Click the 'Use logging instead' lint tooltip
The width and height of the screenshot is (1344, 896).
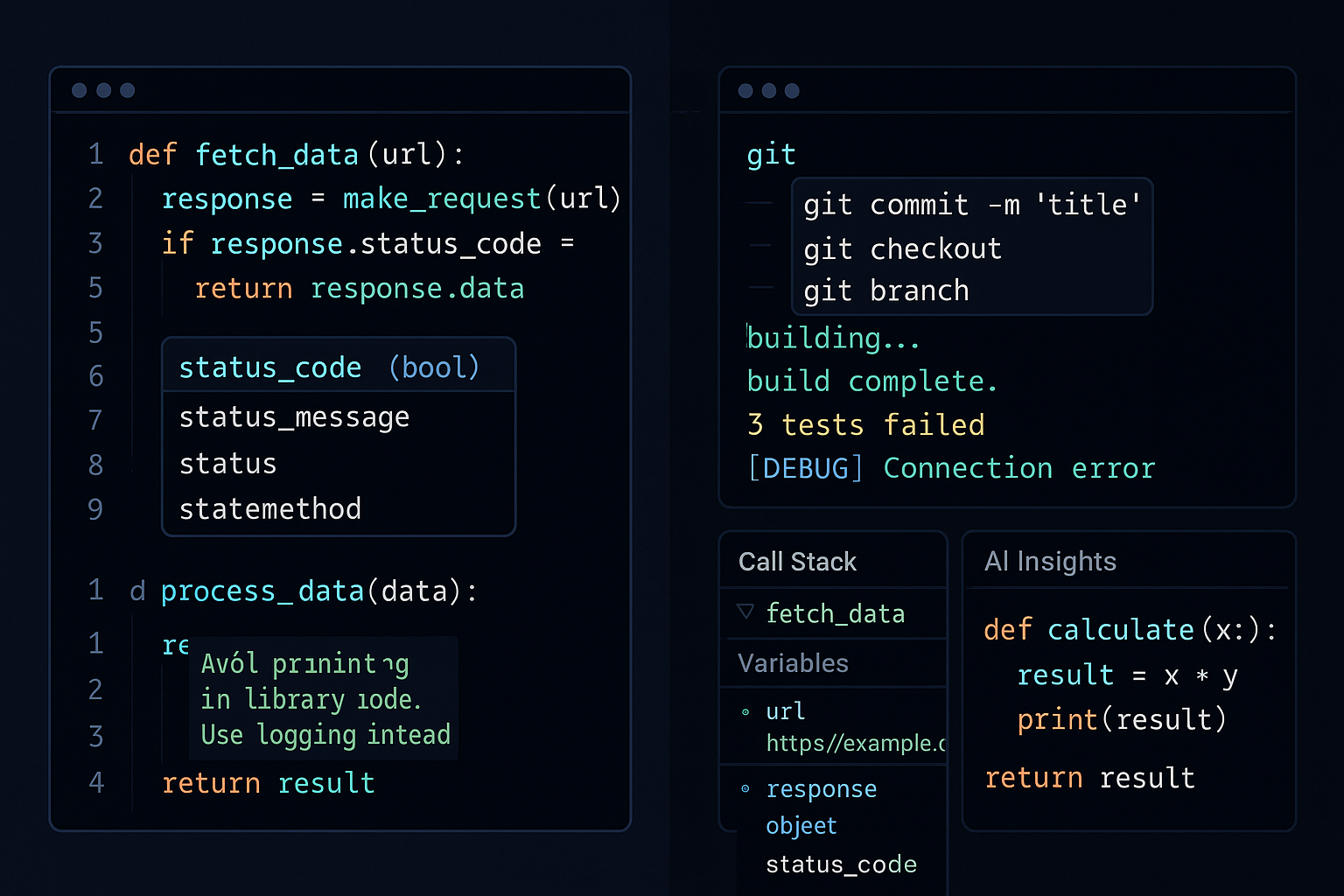(325, 734)
